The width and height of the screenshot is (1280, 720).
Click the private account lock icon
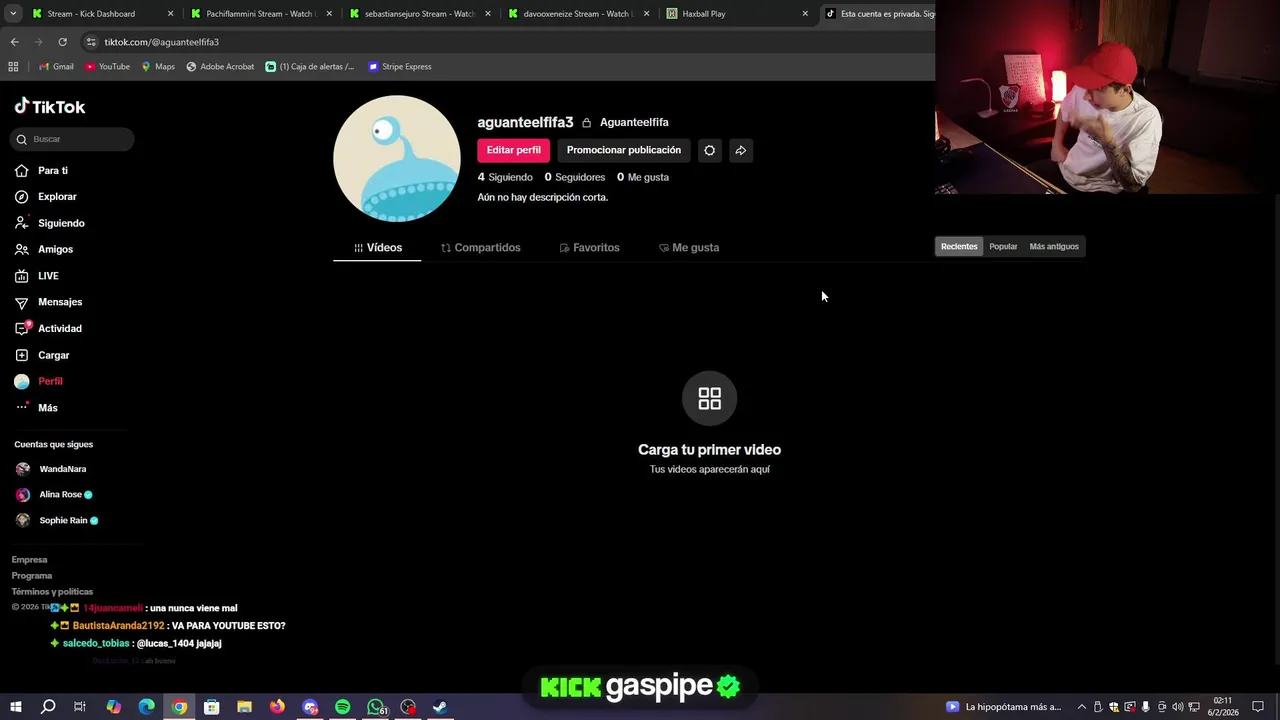pos(586,123)
